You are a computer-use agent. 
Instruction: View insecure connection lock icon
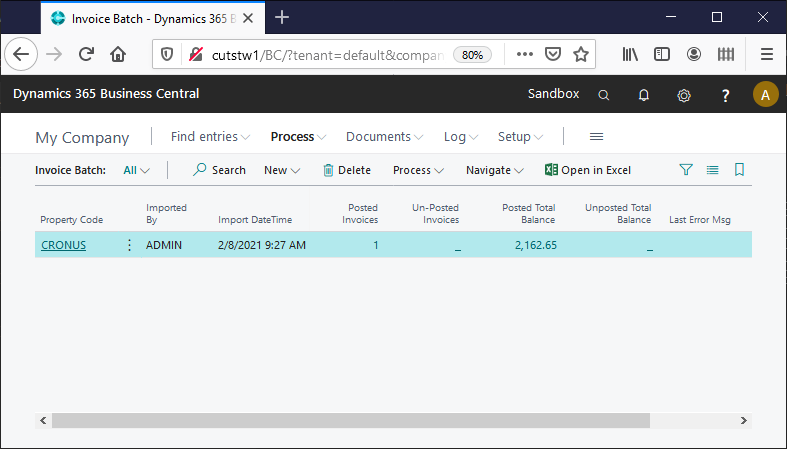pyautogui.click(x=196, y=54)
